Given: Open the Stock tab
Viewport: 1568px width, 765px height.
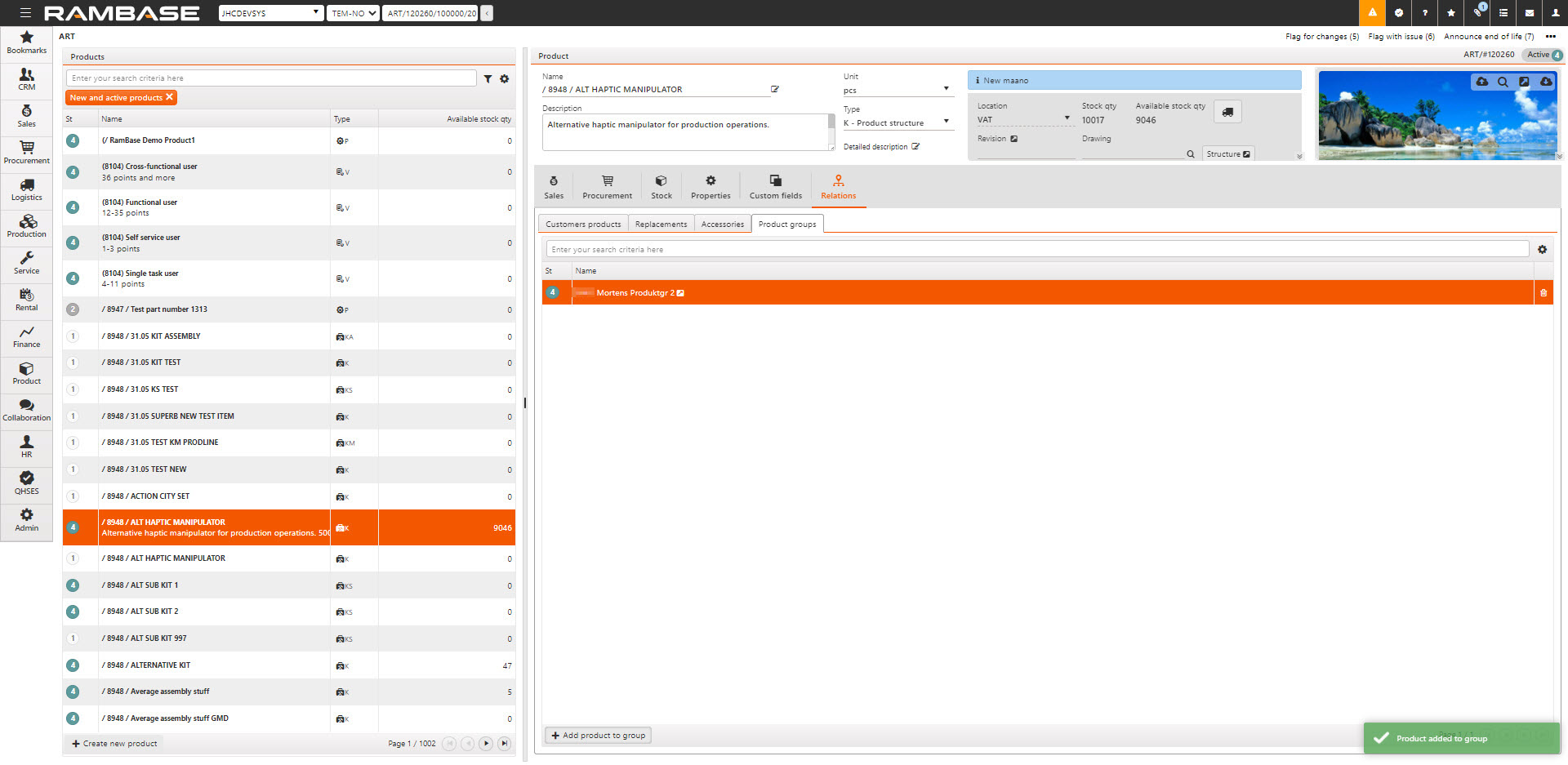Looking at the screenshot, I should click(x=661, y=187).
